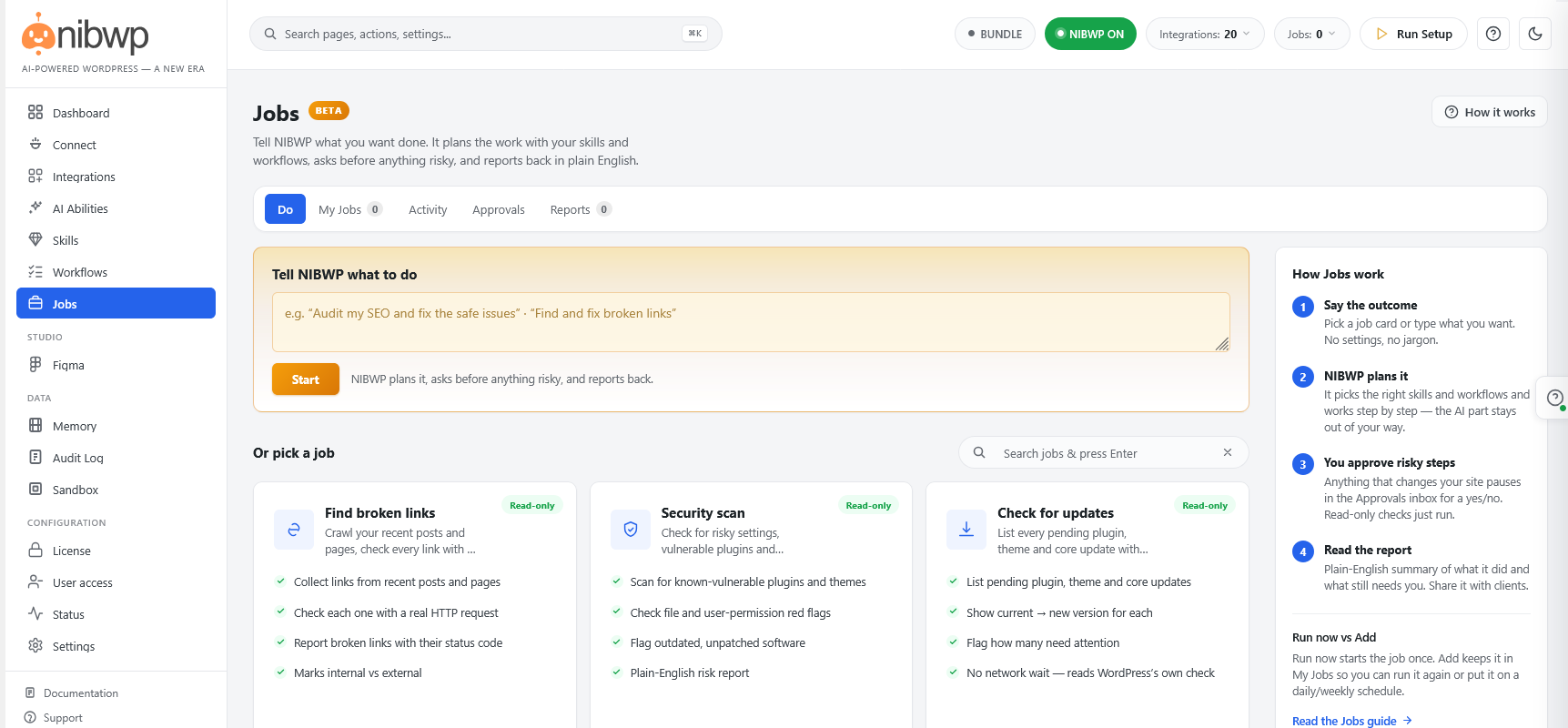The height and width of the screenshot is (728, 1568).
Task: Click the Figma icon in sidebar
Action: 35,364
